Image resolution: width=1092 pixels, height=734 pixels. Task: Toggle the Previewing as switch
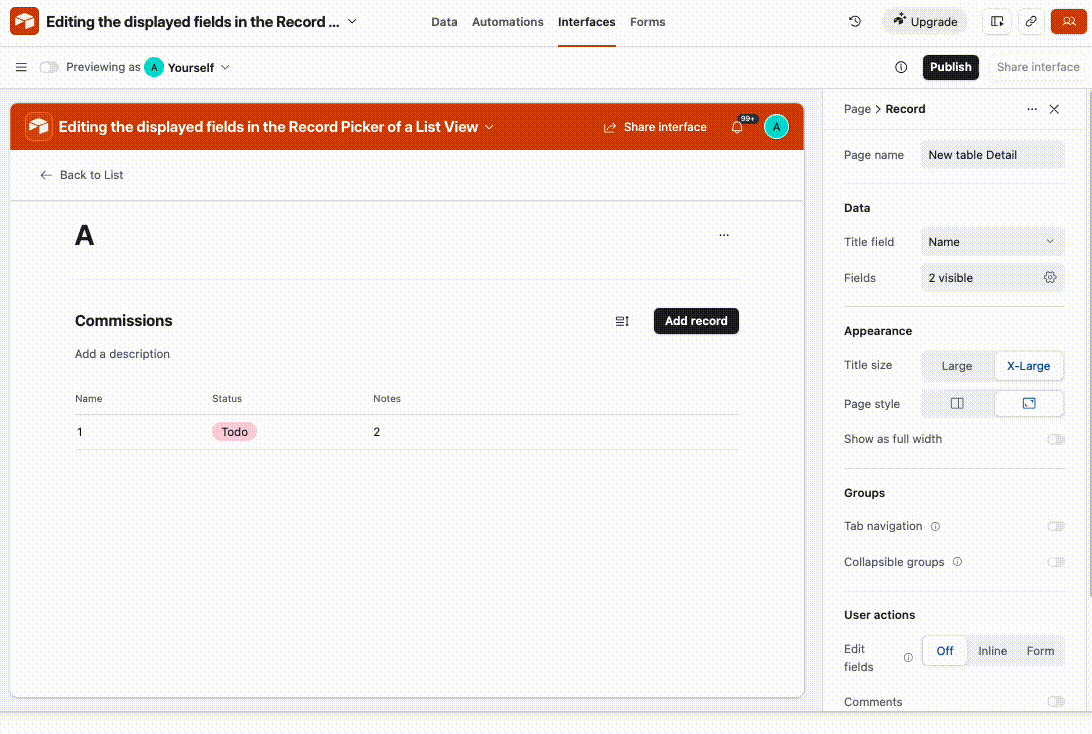pyautogui.click(x=49, y=68)
